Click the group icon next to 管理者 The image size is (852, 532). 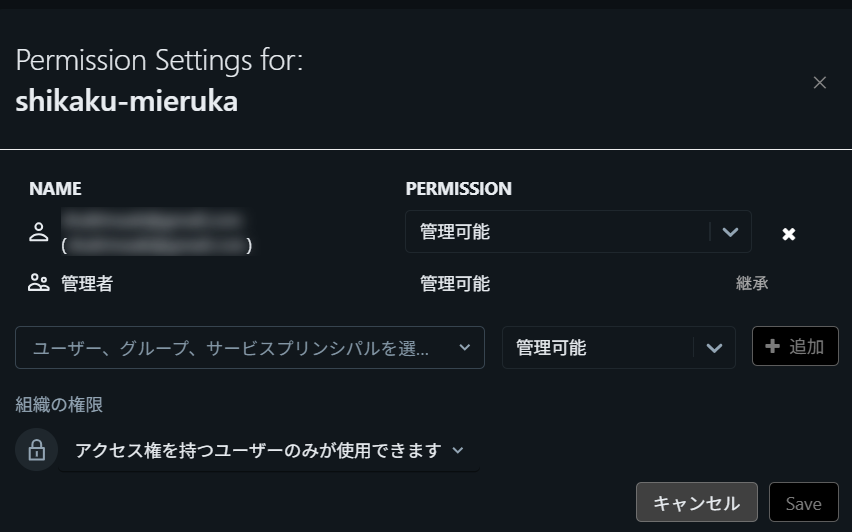point(38,283)
